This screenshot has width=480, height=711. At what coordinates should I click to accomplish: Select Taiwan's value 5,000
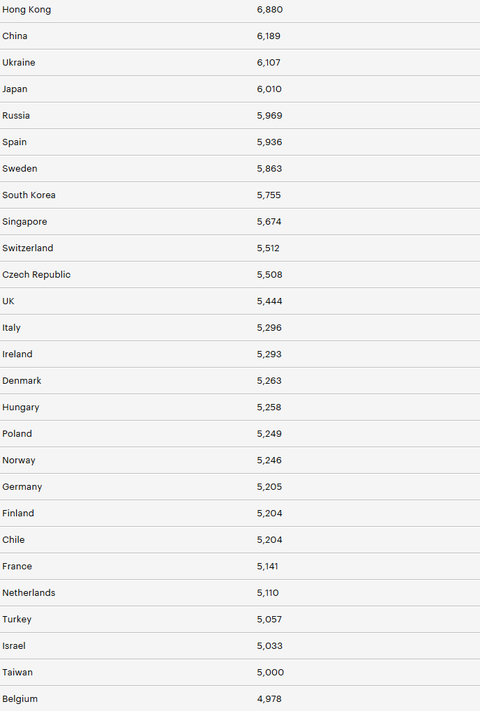click(270, 672)
